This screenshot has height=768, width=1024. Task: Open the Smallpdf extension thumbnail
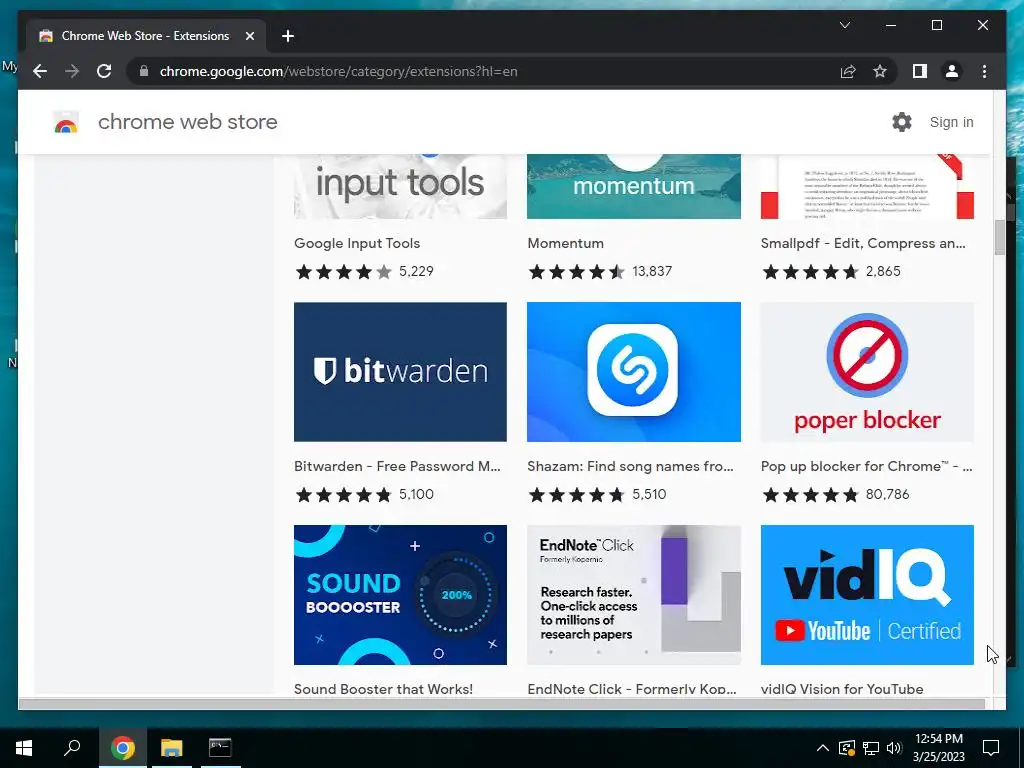[x=867, y=187]
